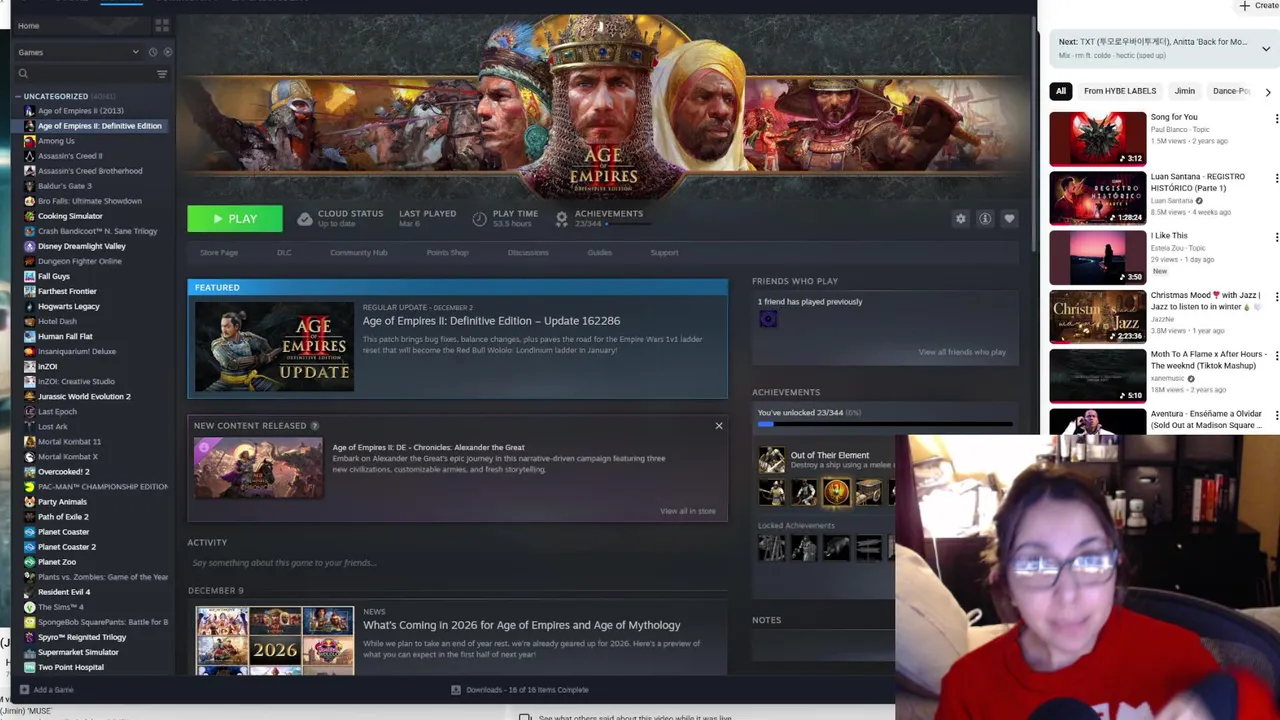
Task: Click the Planet Zoo game icon
Action: pos(29,562)
